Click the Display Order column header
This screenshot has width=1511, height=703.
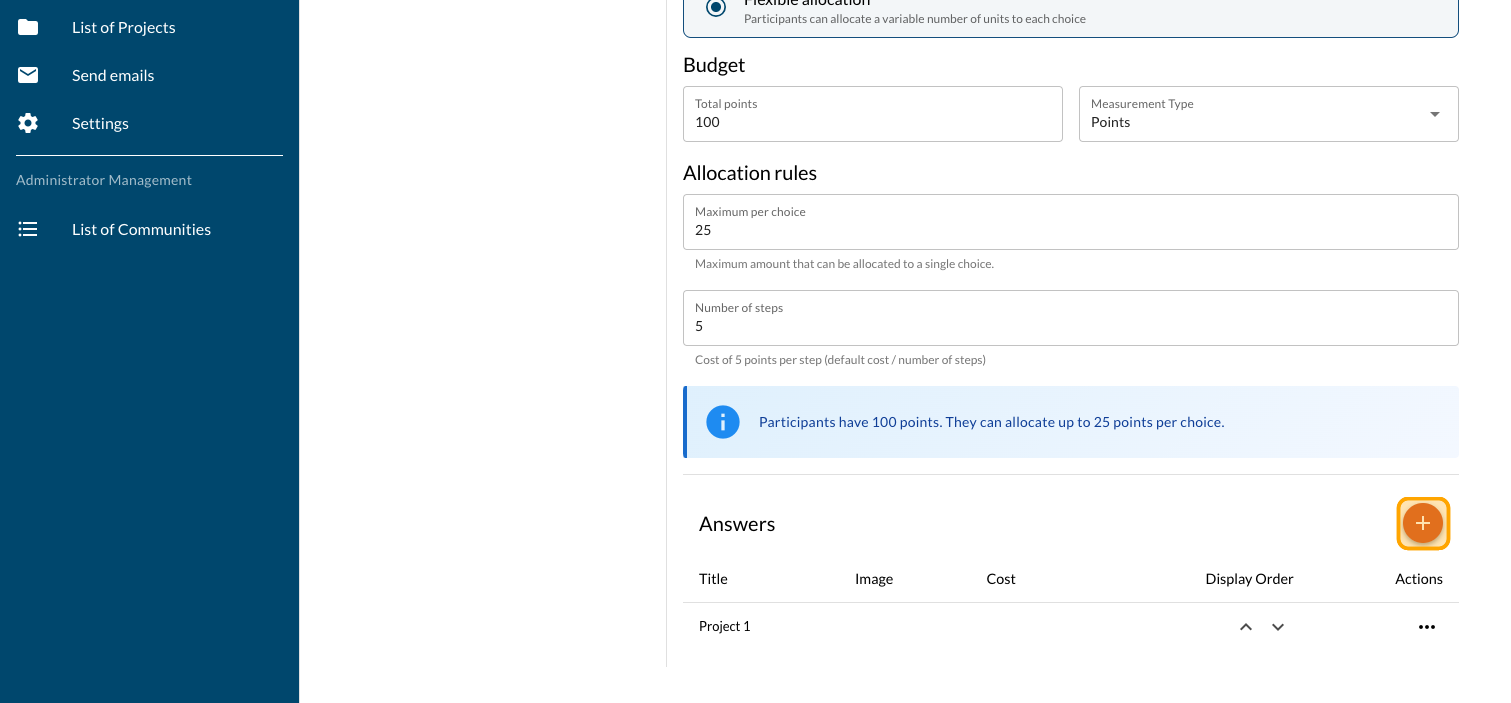tap(1249, 579)
